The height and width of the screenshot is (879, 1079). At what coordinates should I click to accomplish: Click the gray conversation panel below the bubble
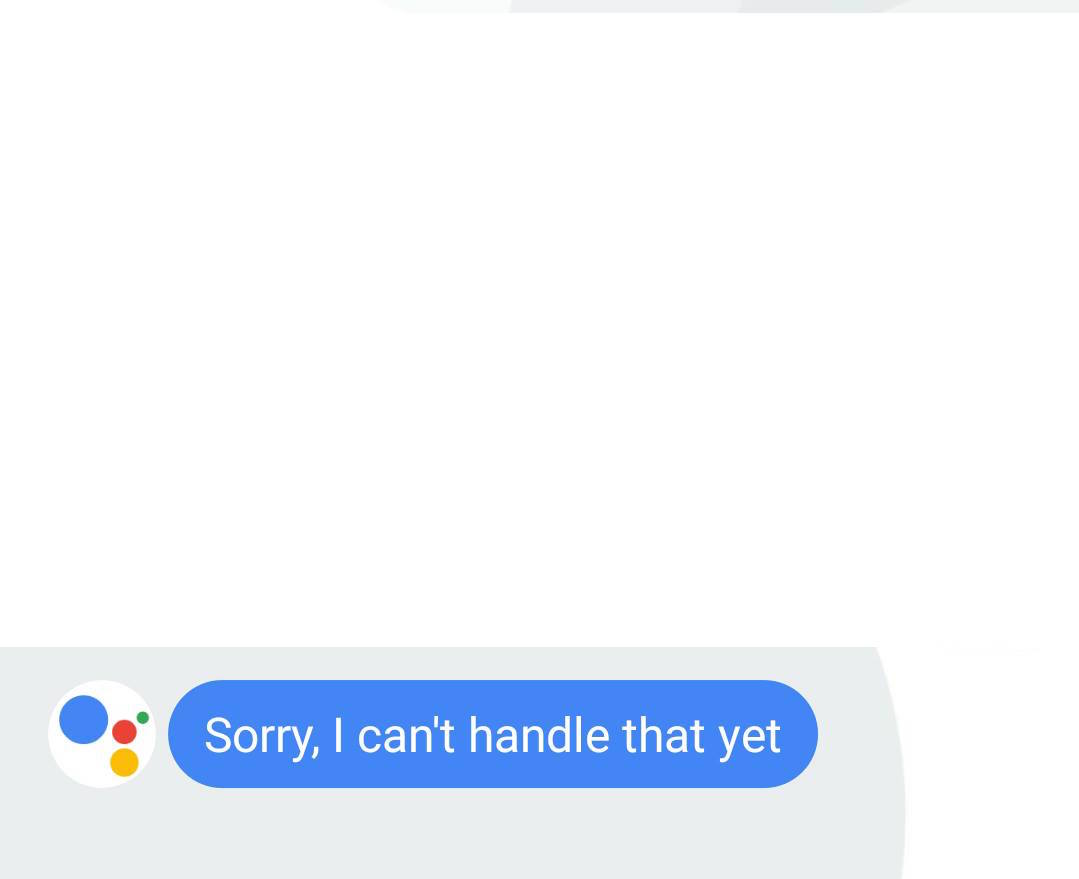coord(447,833)
